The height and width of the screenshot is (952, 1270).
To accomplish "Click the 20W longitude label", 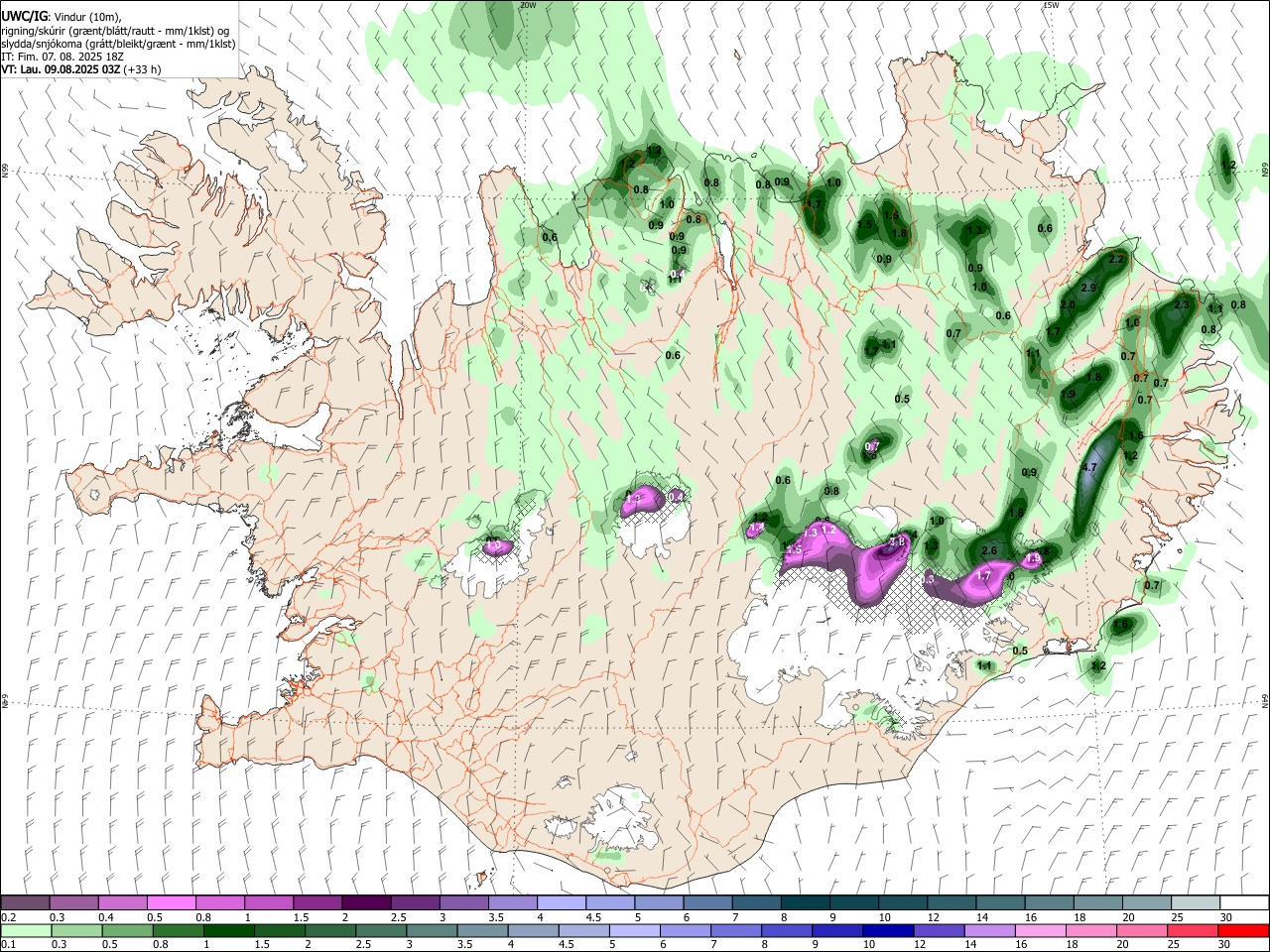I will [x=528, y=5].
